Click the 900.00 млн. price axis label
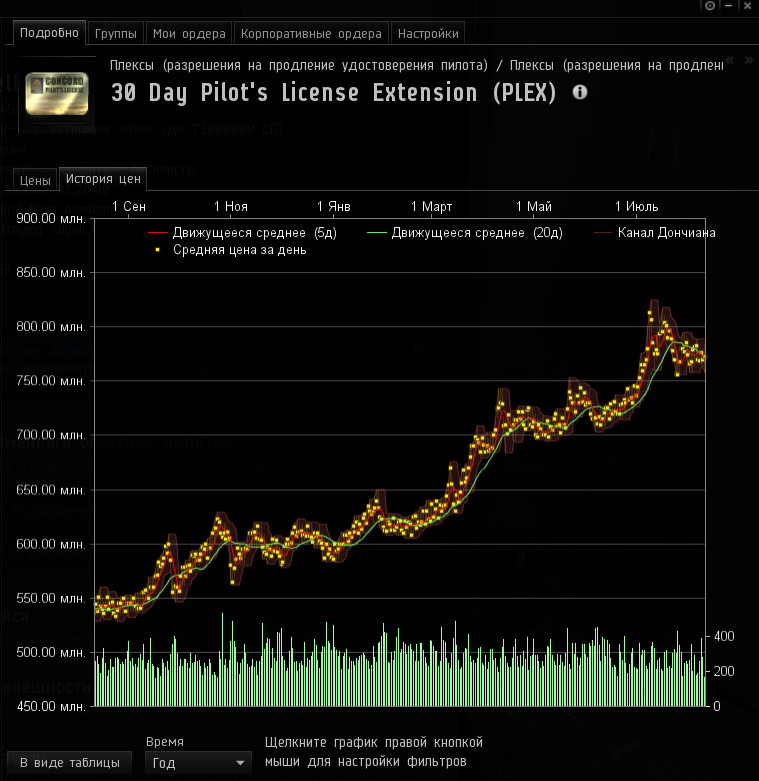The image size is (759, 781). [x=51, y=218]
